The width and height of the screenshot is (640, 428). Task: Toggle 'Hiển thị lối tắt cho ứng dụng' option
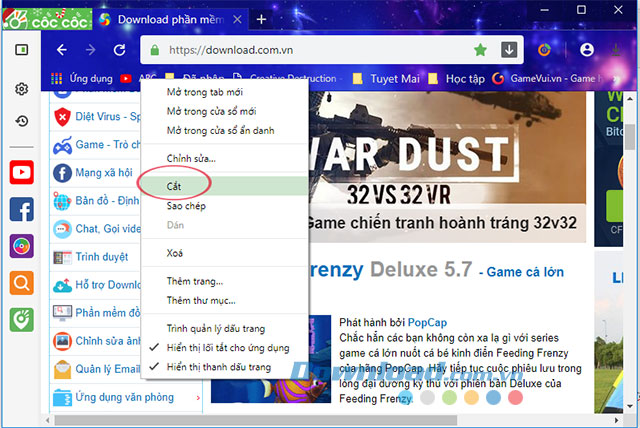(226, 348)
